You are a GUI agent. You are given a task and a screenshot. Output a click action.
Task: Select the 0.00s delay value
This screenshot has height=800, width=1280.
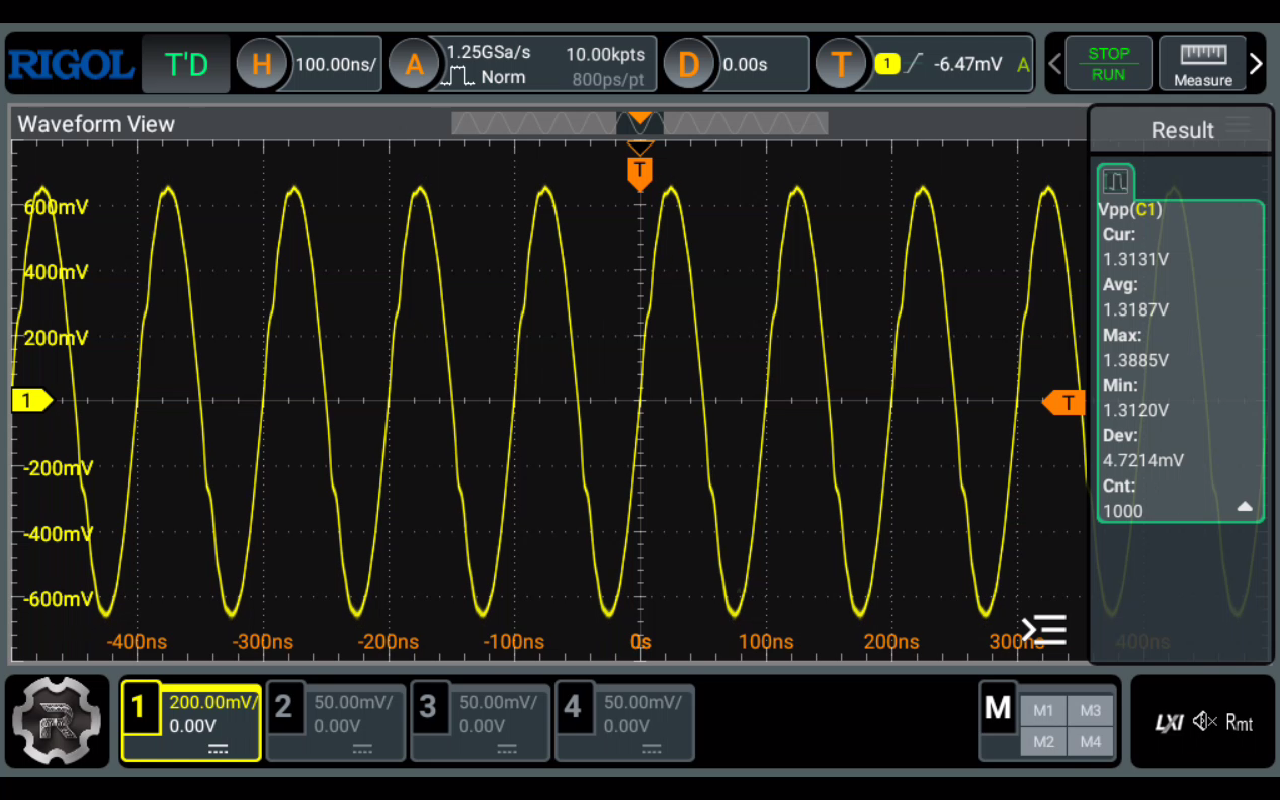[x=745, y=65]
